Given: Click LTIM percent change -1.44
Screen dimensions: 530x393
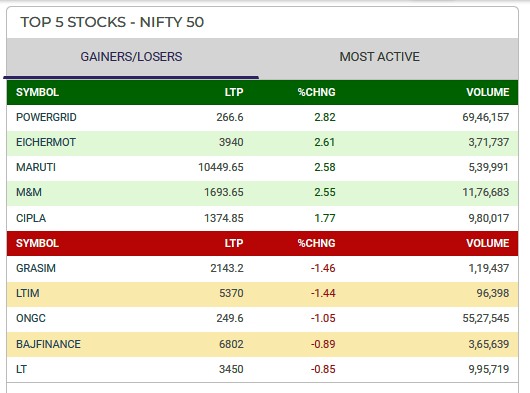Looking at the screenshot, I should point(323,293).
